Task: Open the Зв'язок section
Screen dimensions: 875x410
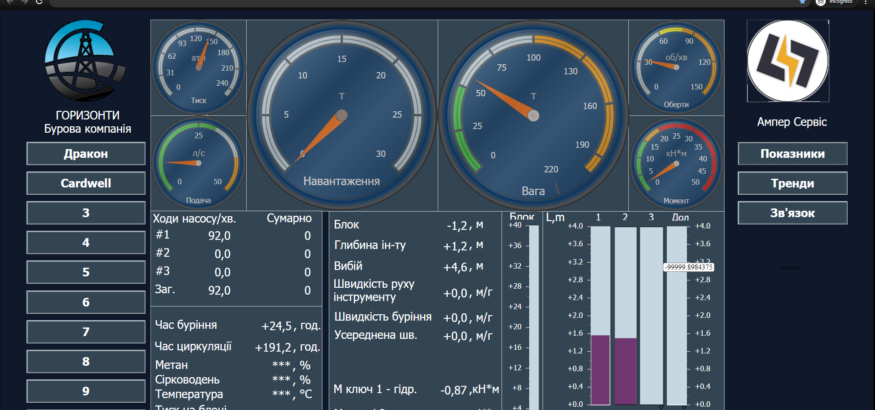Action: click(x=792, y=213)
